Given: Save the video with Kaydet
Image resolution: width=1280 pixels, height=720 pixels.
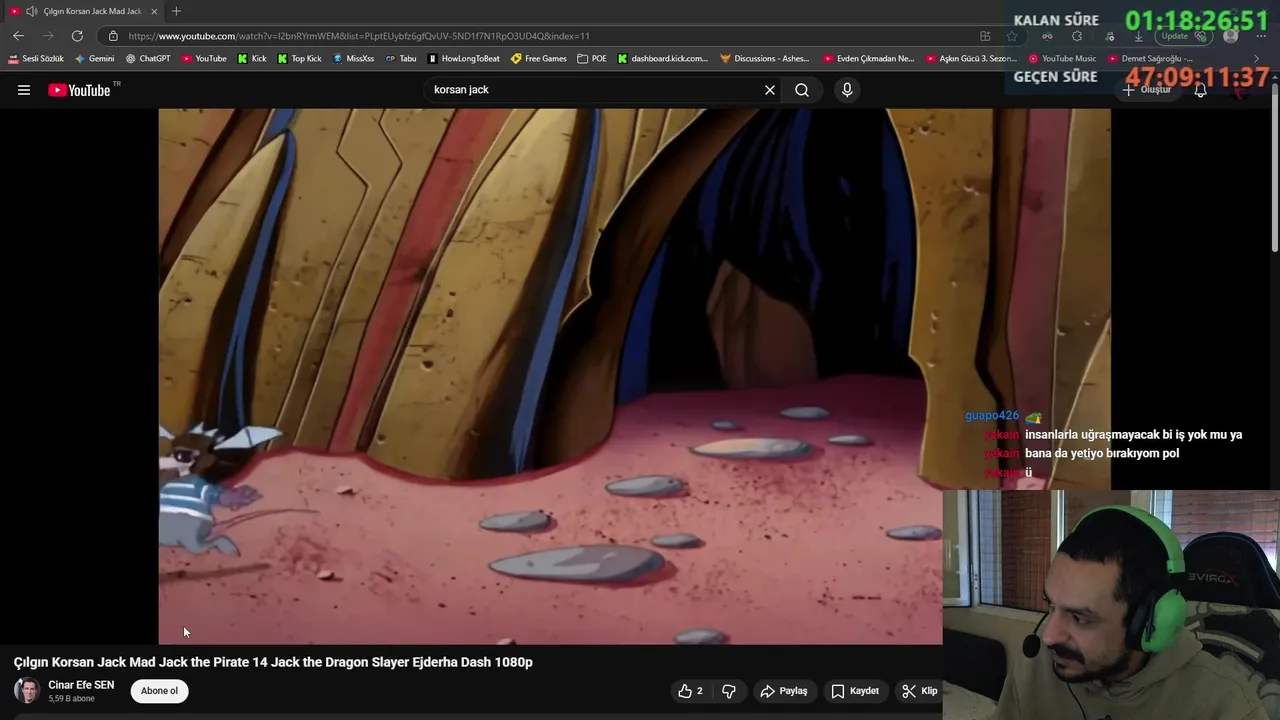Looking at the screenshot, I should (855, 691).
